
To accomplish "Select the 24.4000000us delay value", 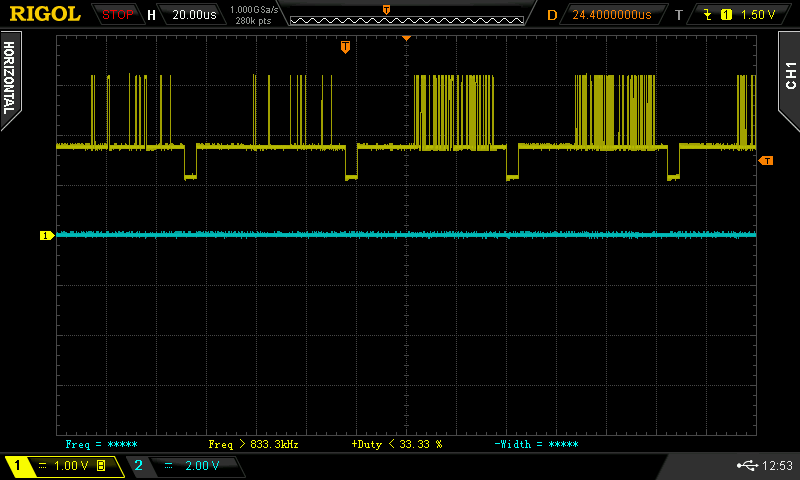I will 612,15.
